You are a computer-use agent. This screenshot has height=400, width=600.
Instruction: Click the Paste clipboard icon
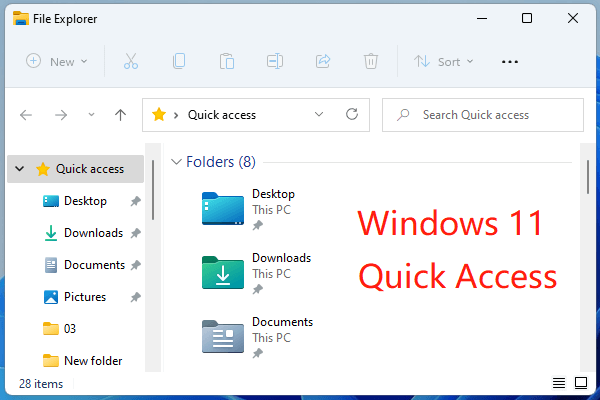pyautogui.click(x=227, y=61)
